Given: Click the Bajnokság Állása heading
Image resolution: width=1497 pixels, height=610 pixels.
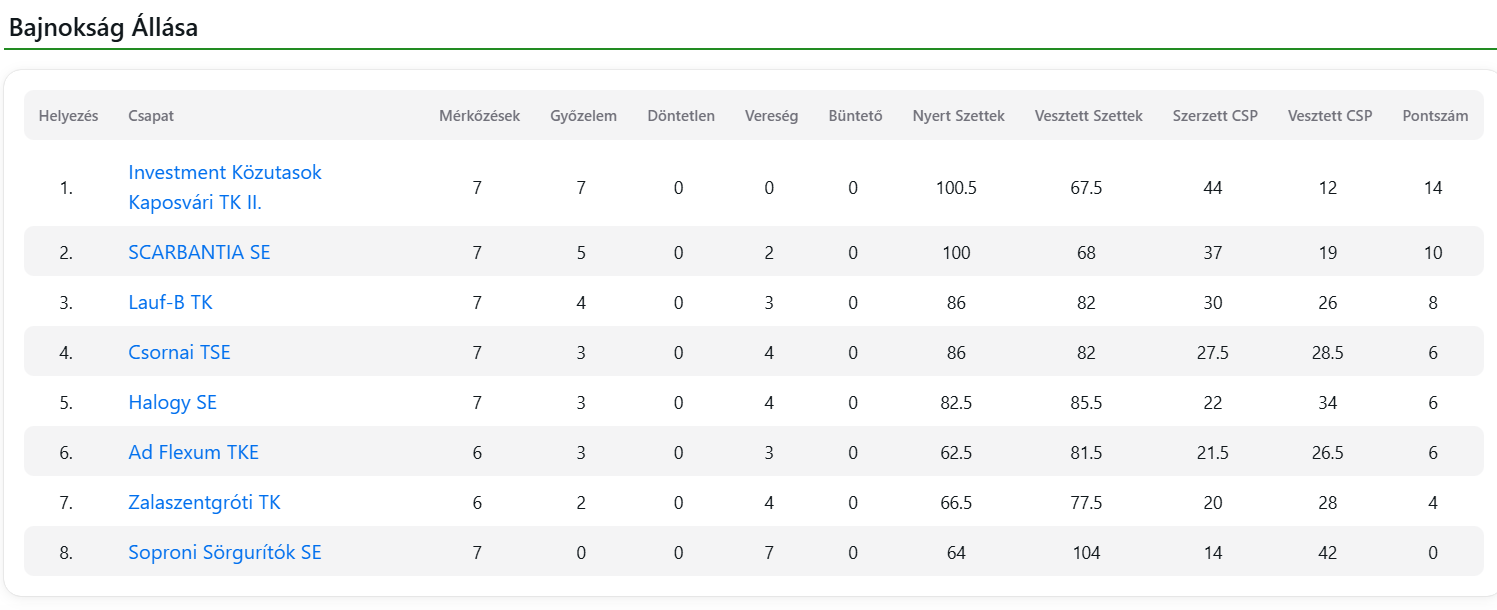Looking at the screenshot, I should 103,28.
